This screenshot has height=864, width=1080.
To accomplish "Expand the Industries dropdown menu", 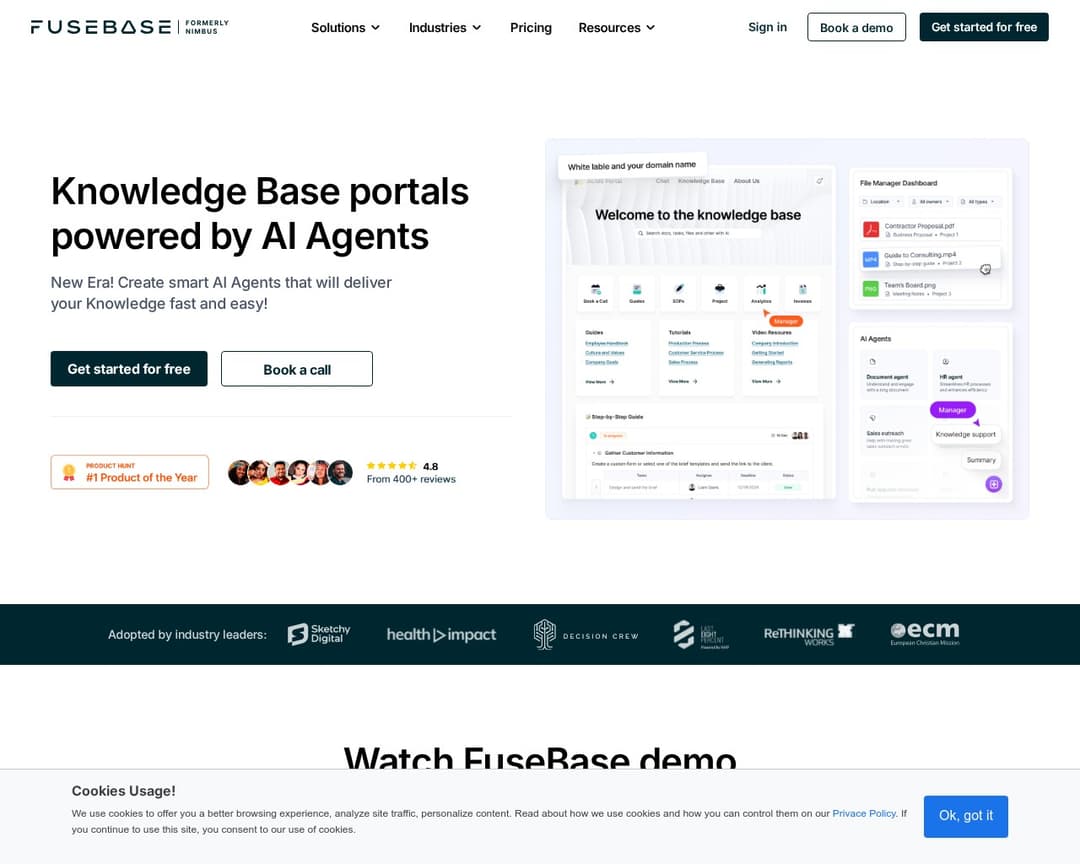I will click(445, 28).
